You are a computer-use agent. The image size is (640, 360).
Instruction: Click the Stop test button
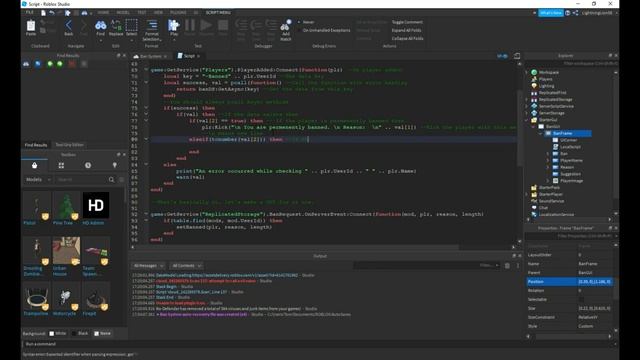tap(223, 25)
